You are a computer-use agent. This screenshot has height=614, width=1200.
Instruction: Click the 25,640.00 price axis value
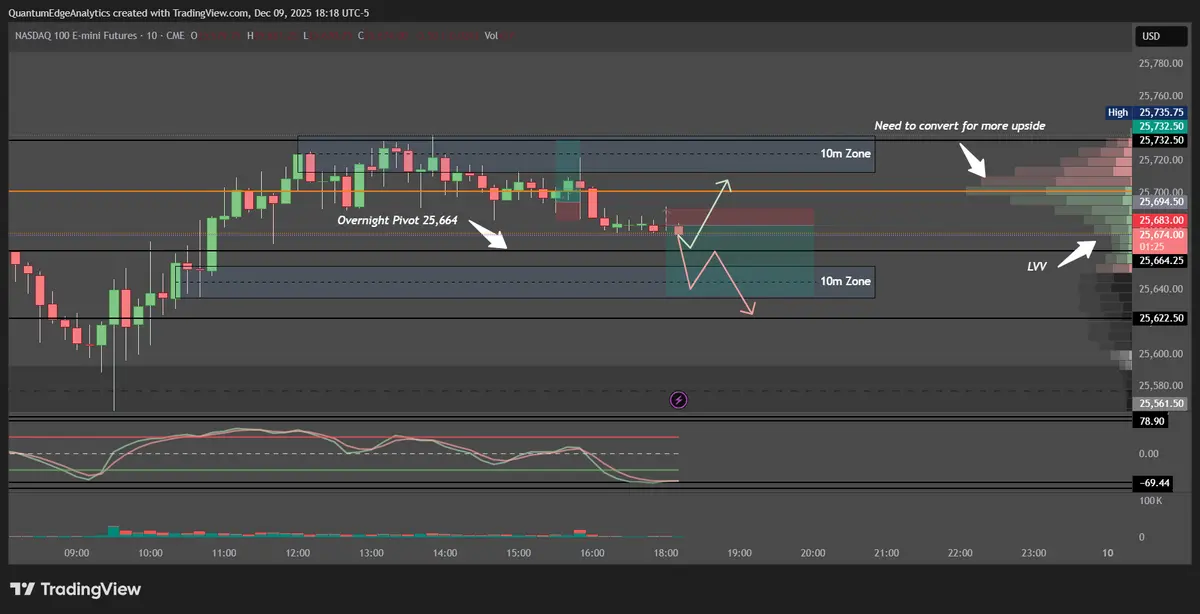click(1161, 290)
